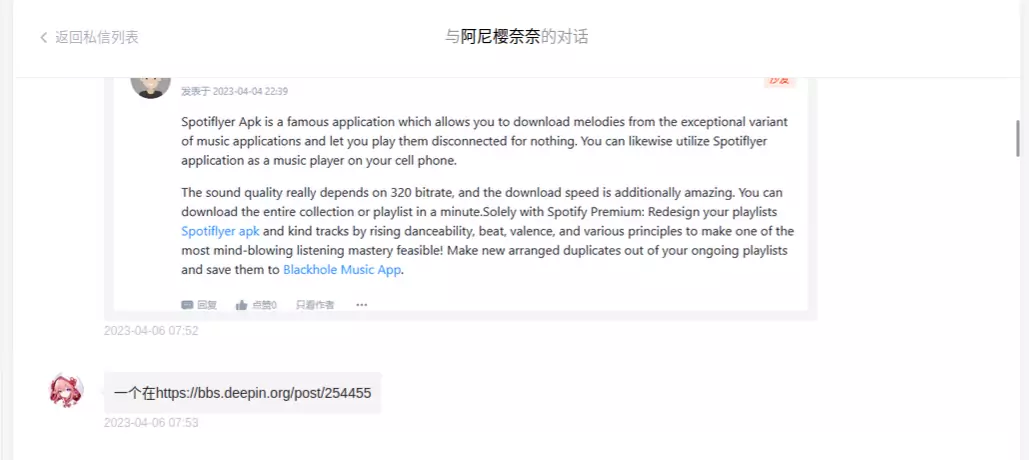
Task: Click the back chevron arrow icon
Action: pos(43,37)
